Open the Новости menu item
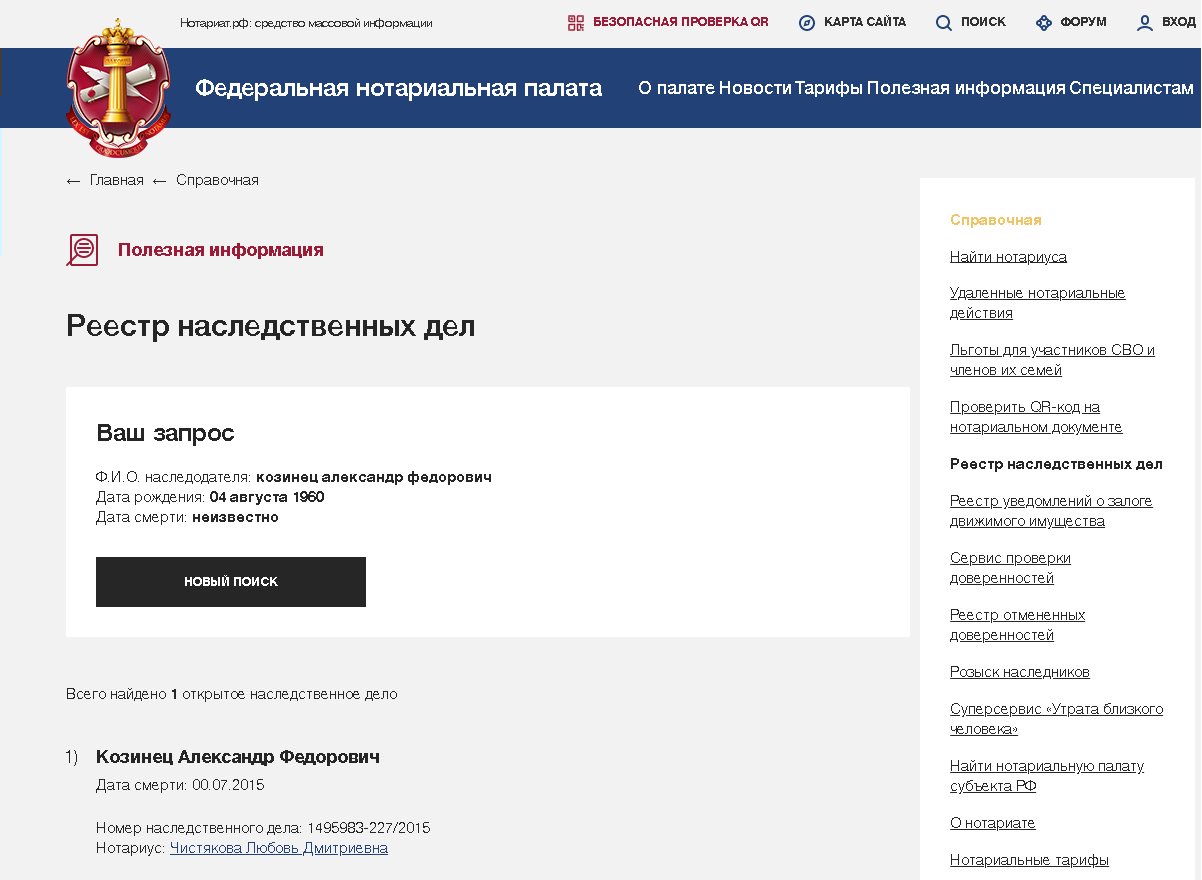The height and width of the screenshot is (880, 1202). pyautogui.click(x=755, y=88)
